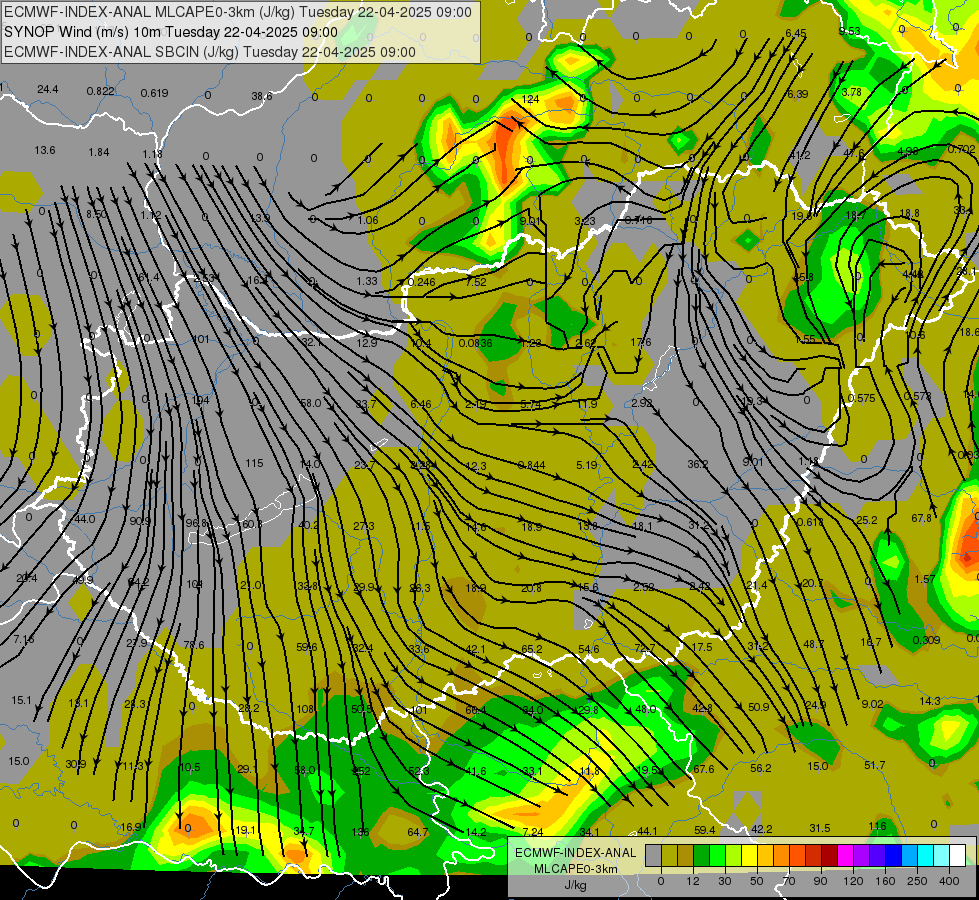Image resolution: width=979 pixels, height=900 pixels.
Task: Click the map value 72.7
Action: point(644,648)
